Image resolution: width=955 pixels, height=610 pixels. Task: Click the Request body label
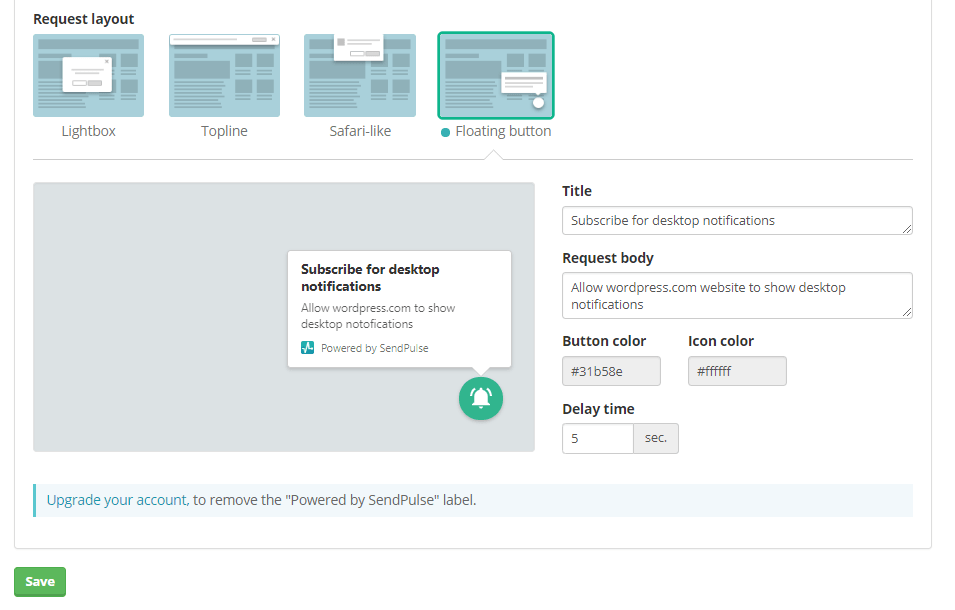(608, 258)
